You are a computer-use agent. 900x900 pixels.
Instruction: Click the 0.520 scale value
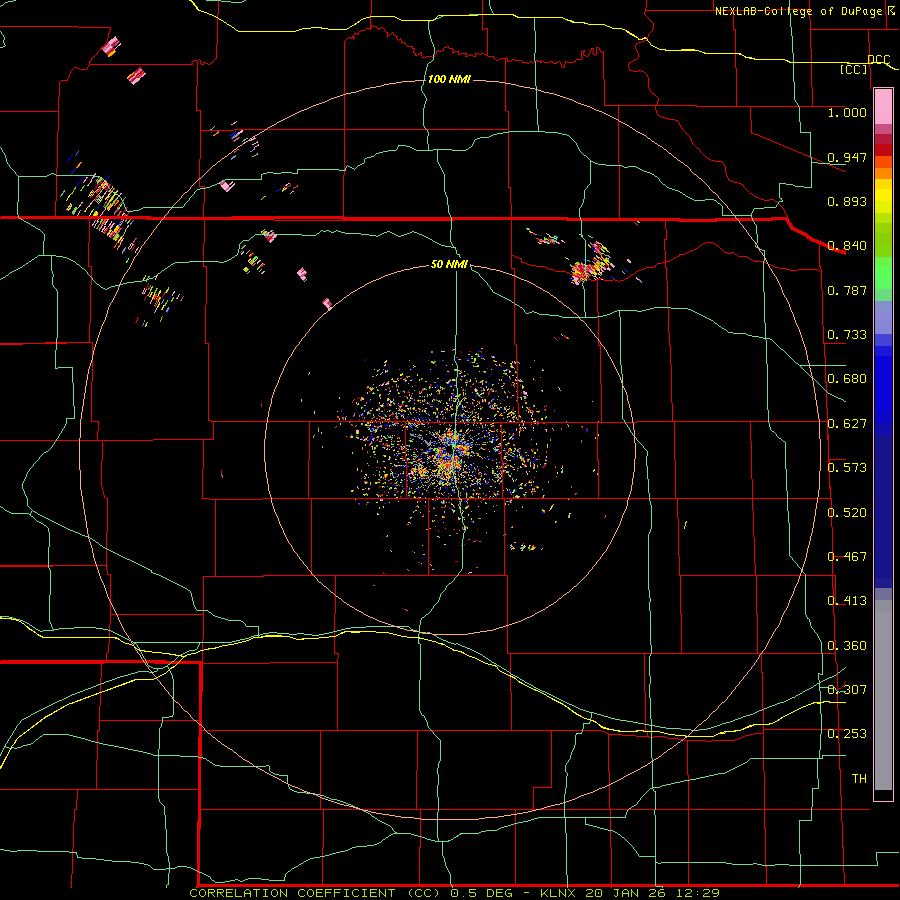(x=847, y=513)
